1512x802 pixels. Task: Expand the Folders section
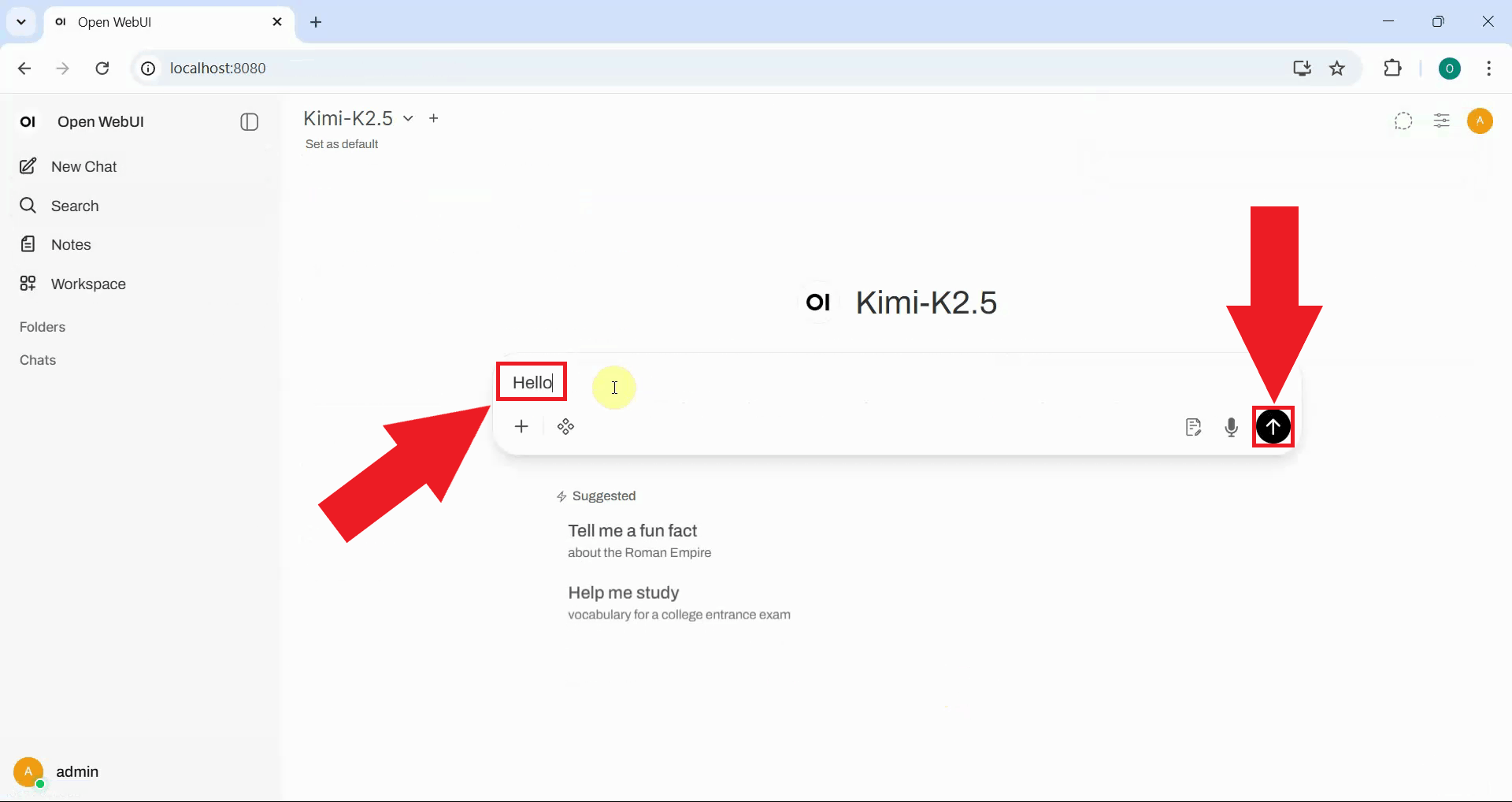click(x=42, y=327)
